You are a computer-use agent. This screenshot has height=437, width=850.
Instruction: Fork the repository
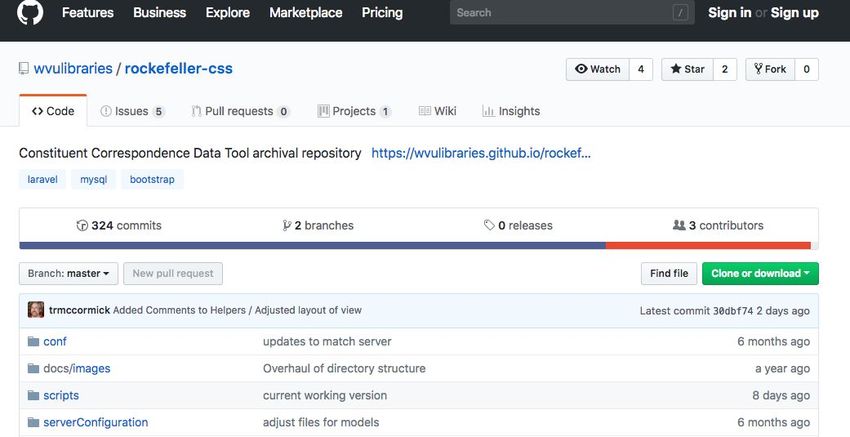[x=770, y=69]
